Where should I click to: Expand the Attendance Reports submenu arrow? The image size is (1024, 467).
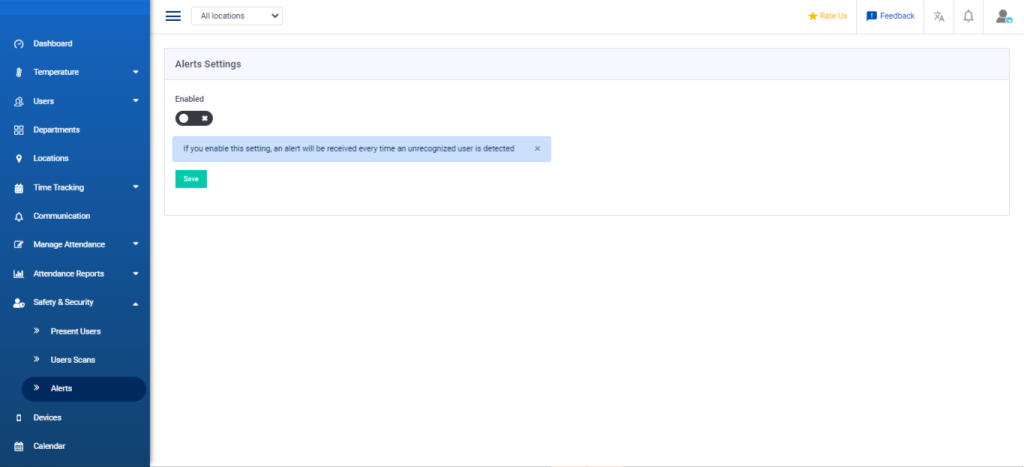click(x=136, y=274)
